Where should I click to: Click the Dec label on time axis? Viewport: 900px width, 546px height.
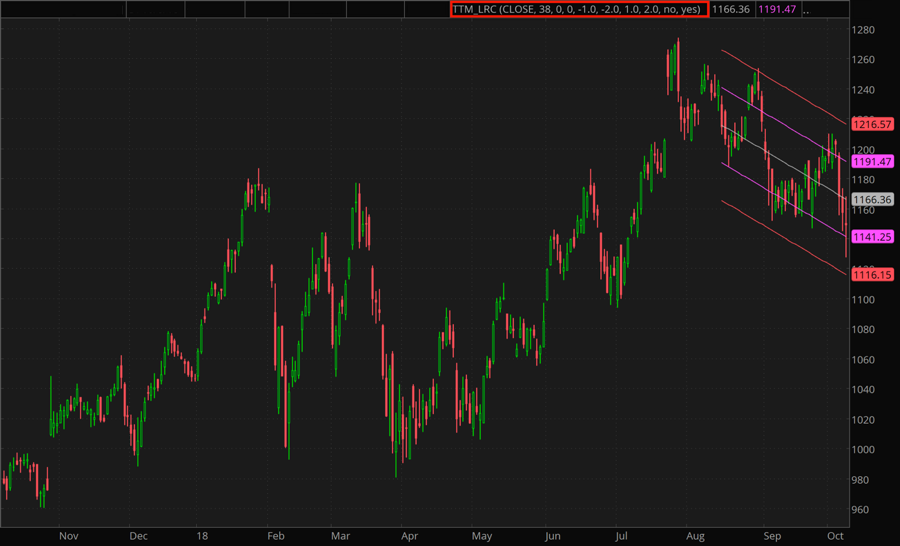(139, 535)
